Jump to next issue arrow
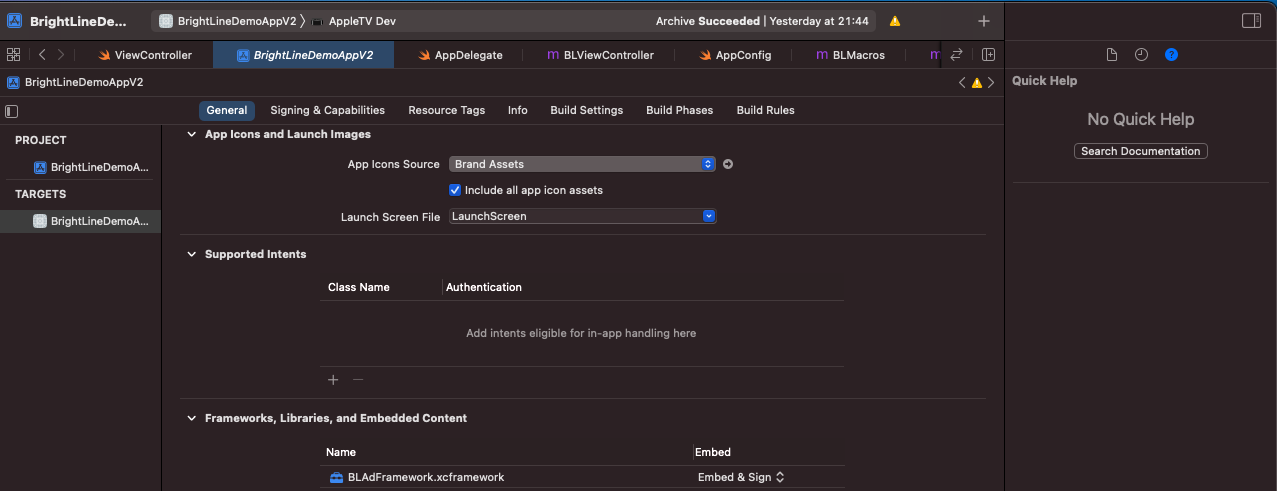The width and height of the screenshot is (1277, 491). point(992,82)
